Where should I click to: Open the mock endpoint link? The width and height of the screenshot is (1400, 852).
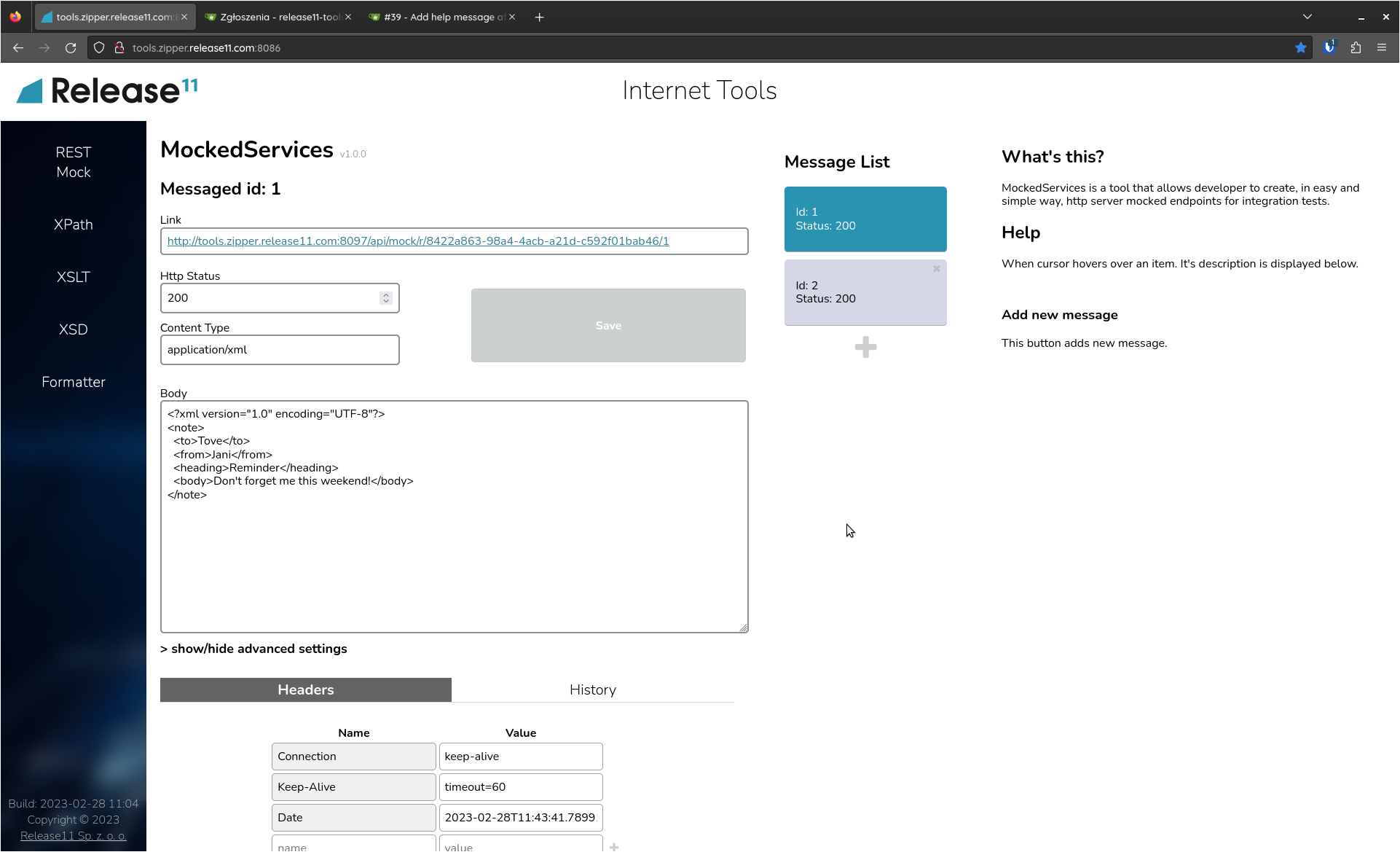[x=418, y=241]
